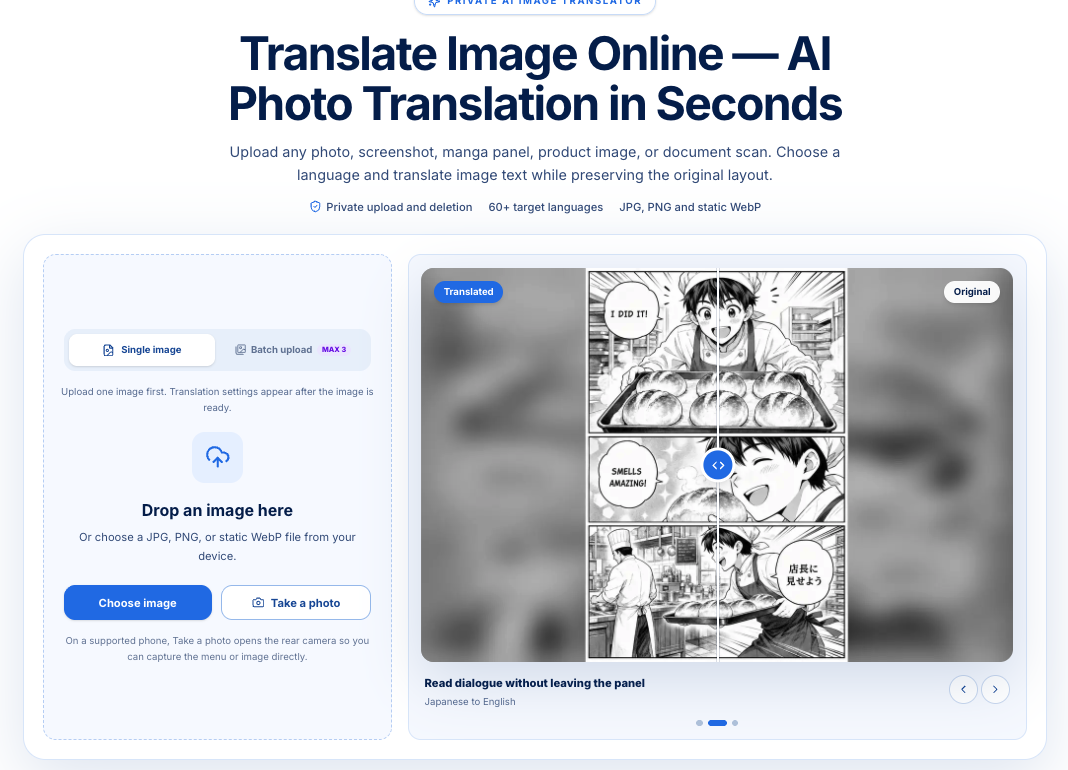
Task: Click the 'Japanese to English' label
Action: (x=470, y=702)
